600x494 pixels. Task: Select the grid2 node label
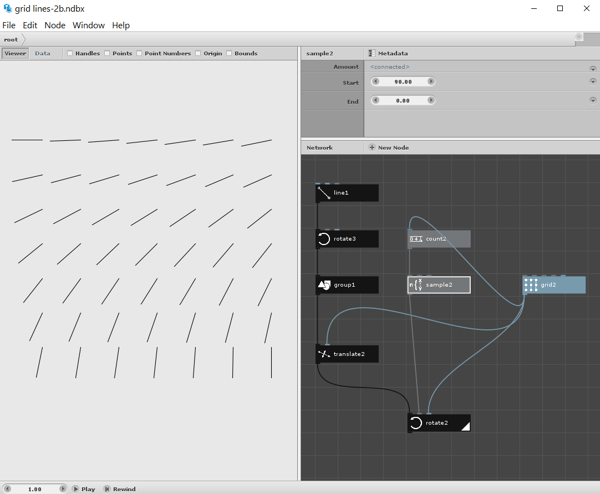click(x=548, y=285)
